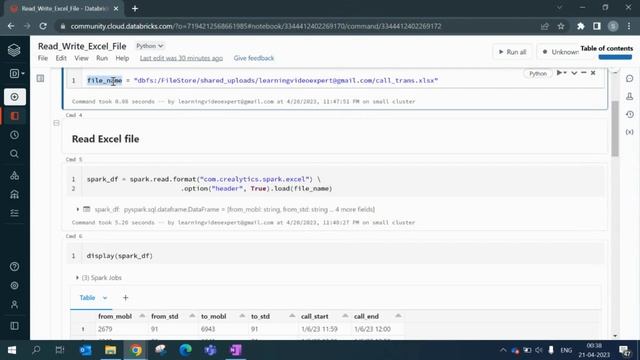Open the Workspace icon in sidebar

[15, 116]
